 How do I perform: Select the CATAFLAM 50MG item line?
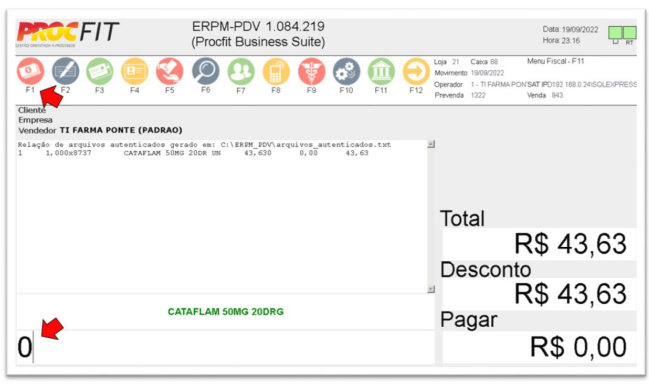coord(193,153)
